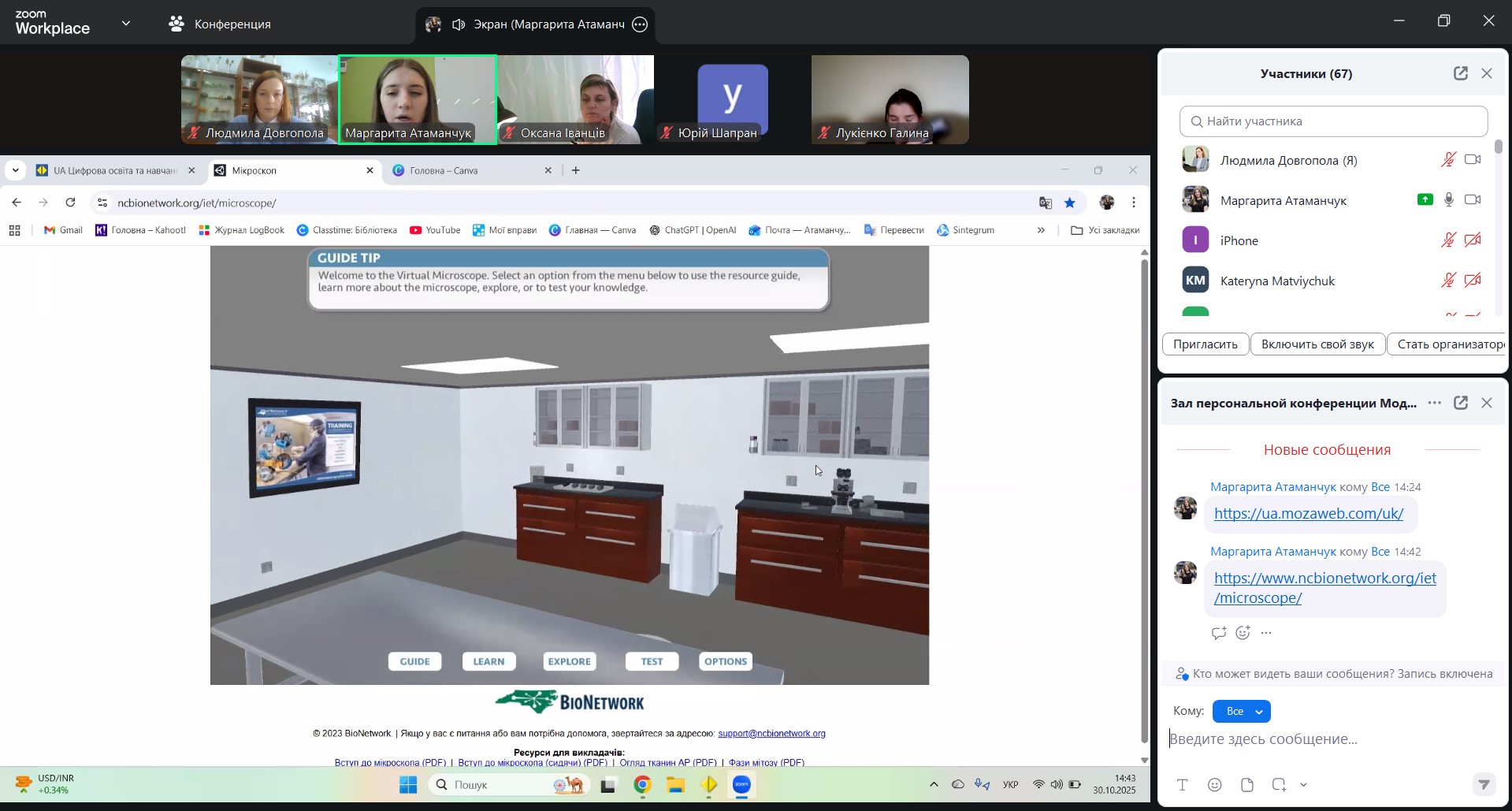Select the EXPLORE menu option

[x=570, y=662]
